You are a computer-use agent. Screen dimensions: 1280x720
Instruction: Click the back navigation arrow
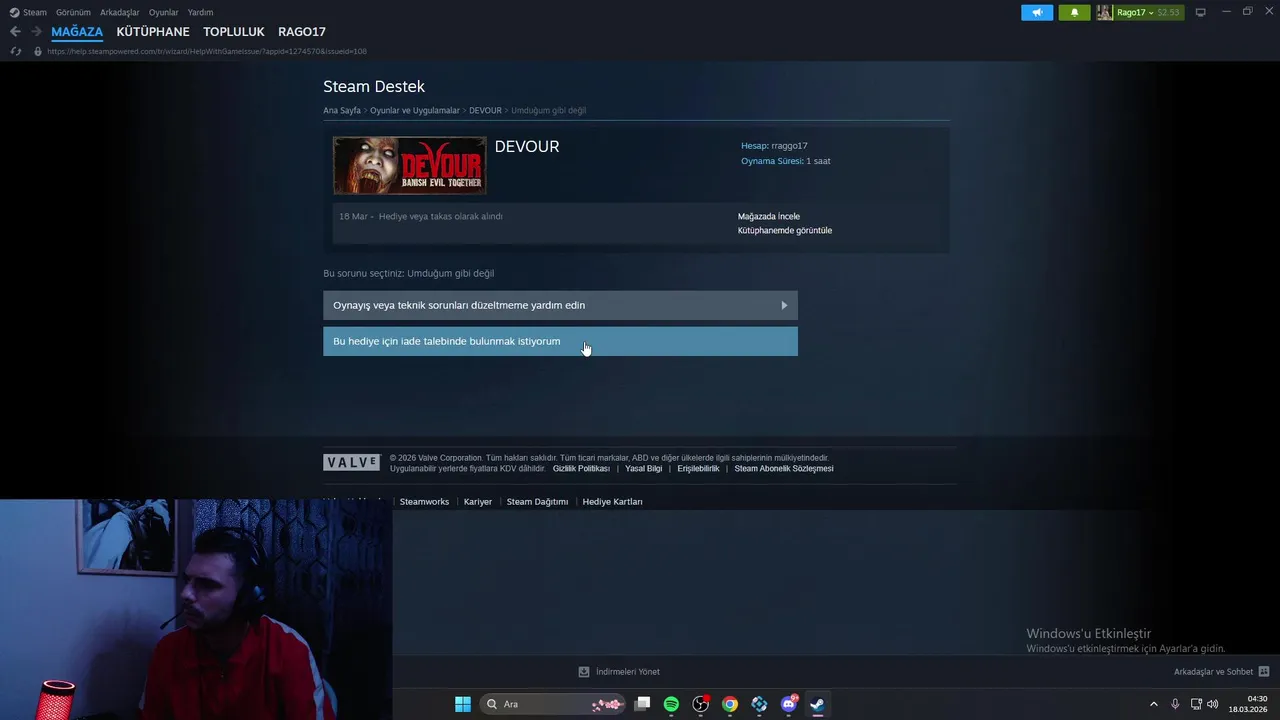[15, 32]
